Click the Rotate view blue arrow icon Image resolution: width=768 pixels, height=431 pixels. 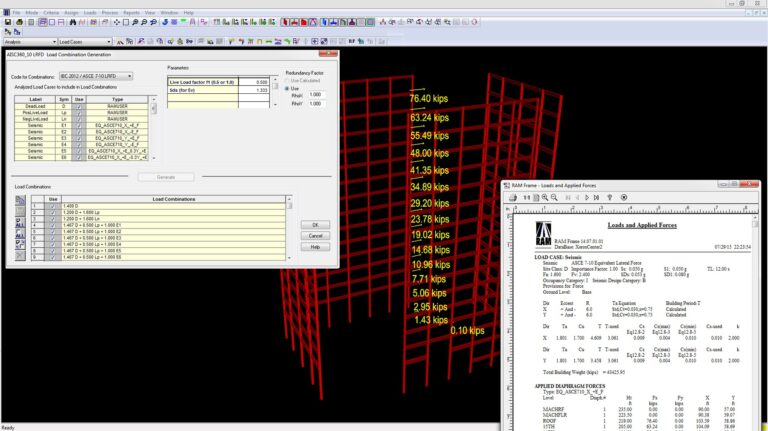coord(165,22)
